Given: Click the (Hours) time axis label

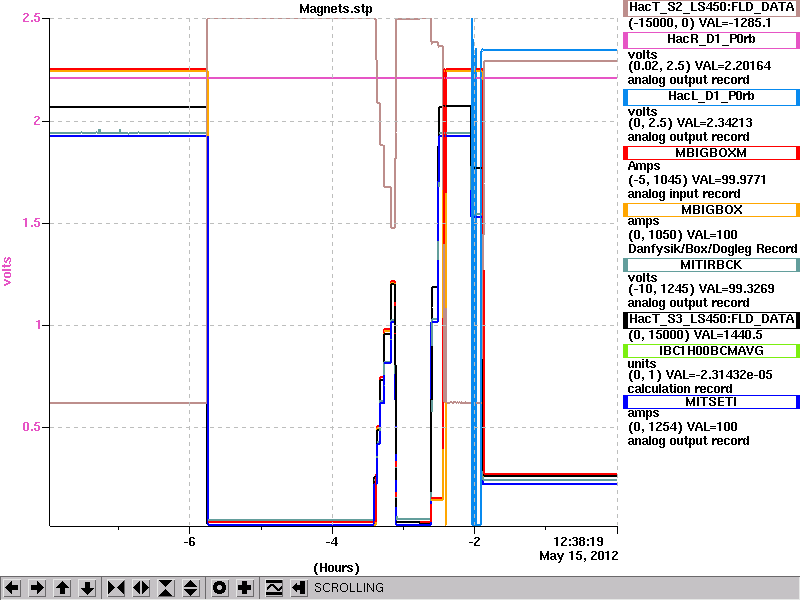Looking at the screenshot, I should point(336,568).
